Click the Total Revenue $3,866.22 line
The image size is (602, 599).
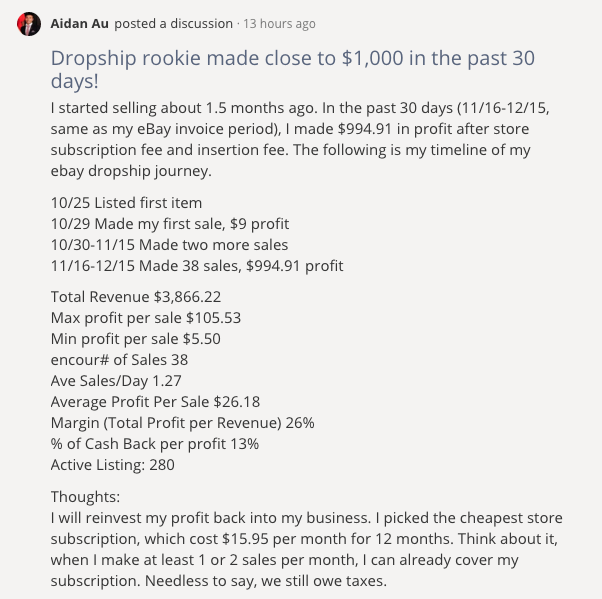136,297
